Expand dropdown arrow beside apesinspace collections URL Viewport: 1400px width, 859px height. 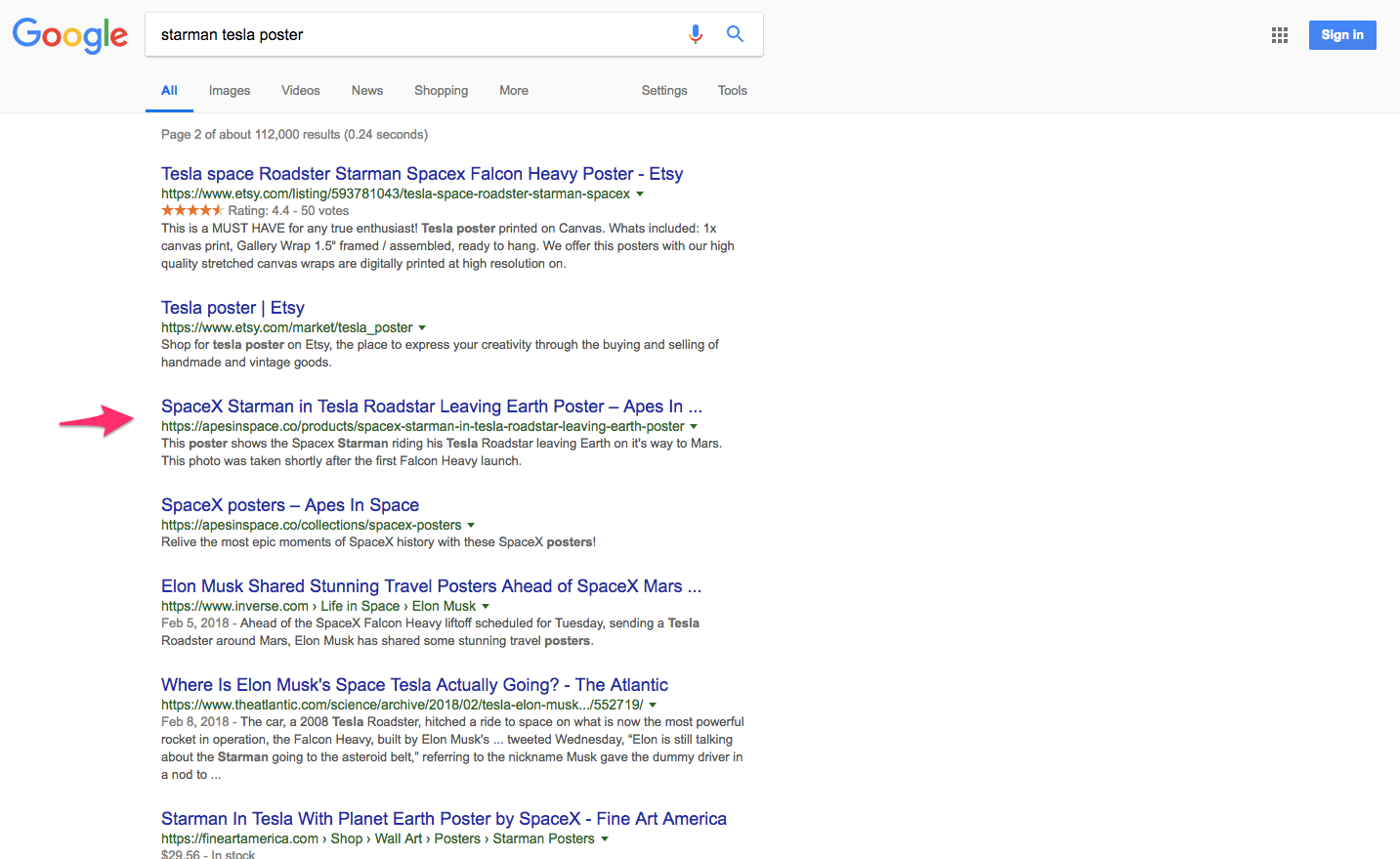[x=471, y=526]
